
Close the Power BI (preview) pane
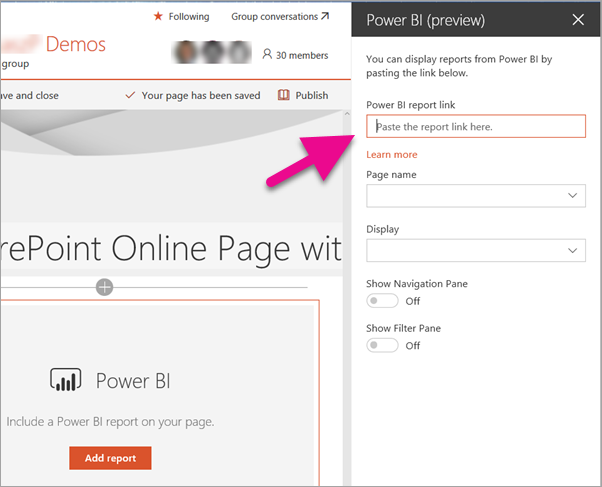[578, 20]
